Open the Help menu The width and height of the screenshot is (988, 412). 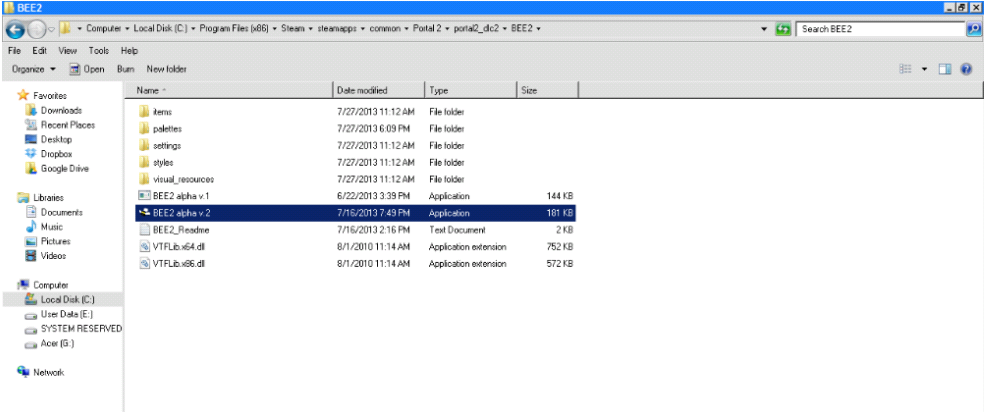(x=129, y=50)
